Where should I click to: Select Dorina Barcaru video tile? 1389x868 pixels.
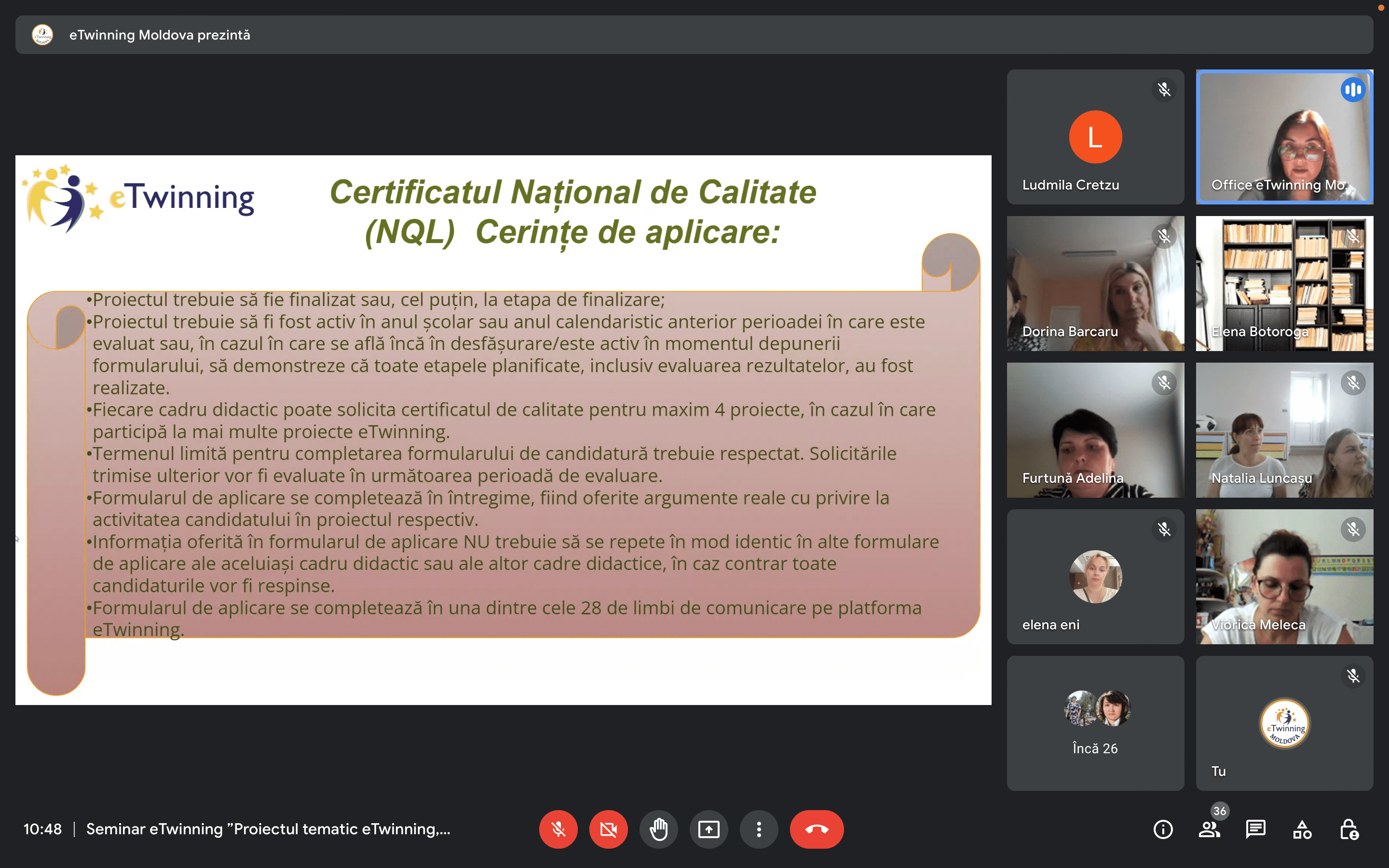pos(1095,284)
